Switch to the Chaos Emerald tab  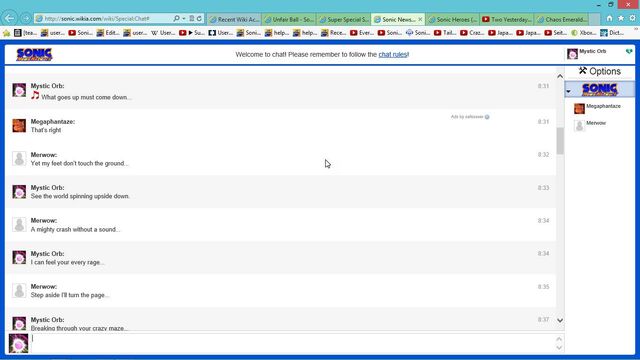562,19
